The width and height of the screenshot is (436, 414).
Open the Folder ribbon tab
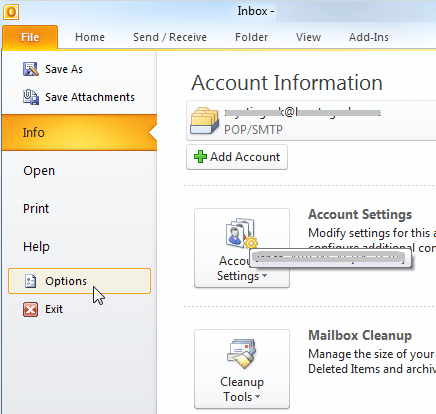click(252, 37)
